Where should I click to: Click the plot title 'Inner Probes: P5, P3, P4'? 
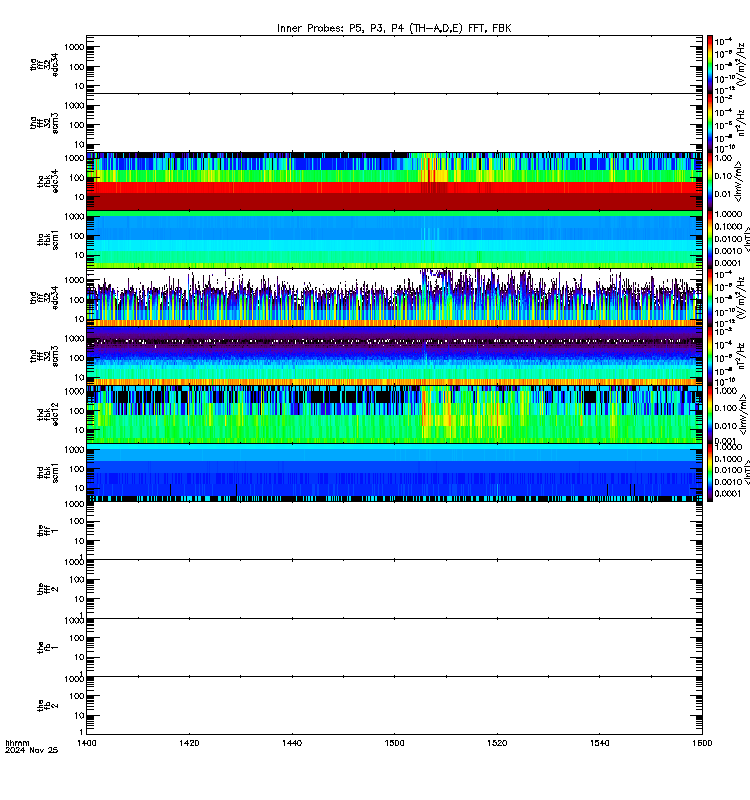click(394, 28)
